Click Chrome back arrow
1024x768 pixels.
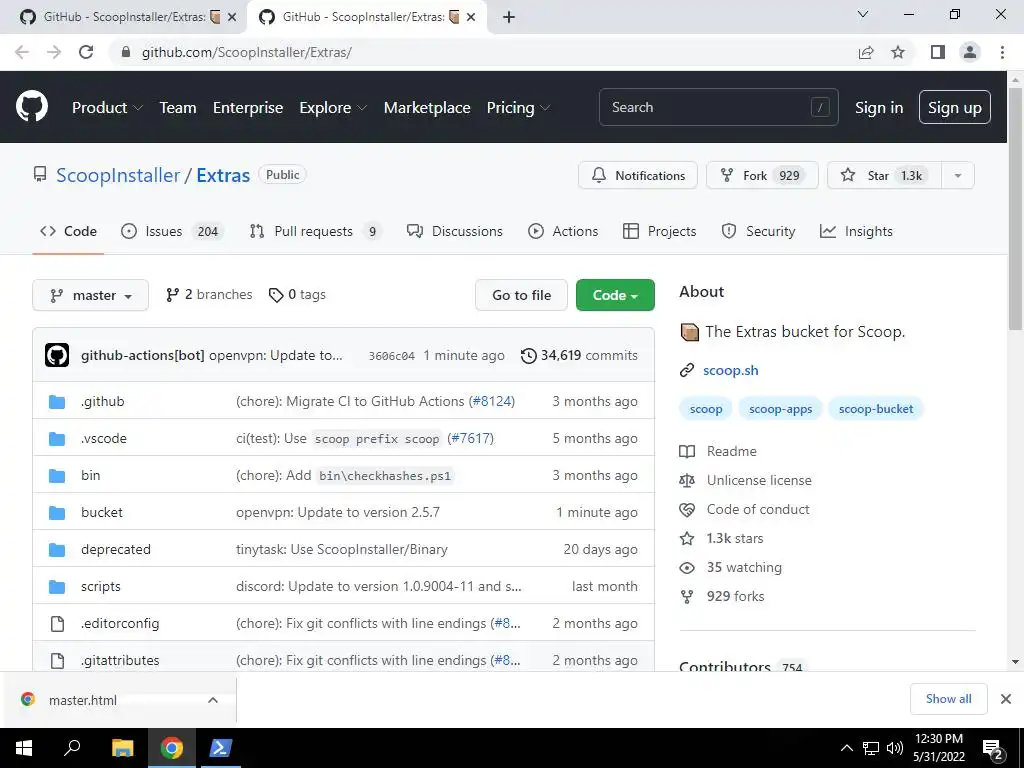click(22, 52)
